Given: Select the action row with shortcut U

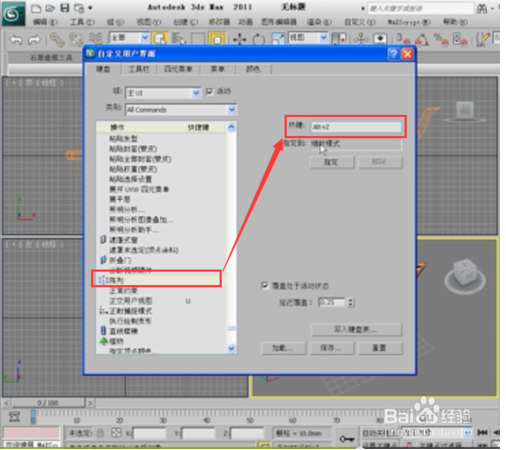Looking at the screenshot, I should coord(162,301).
